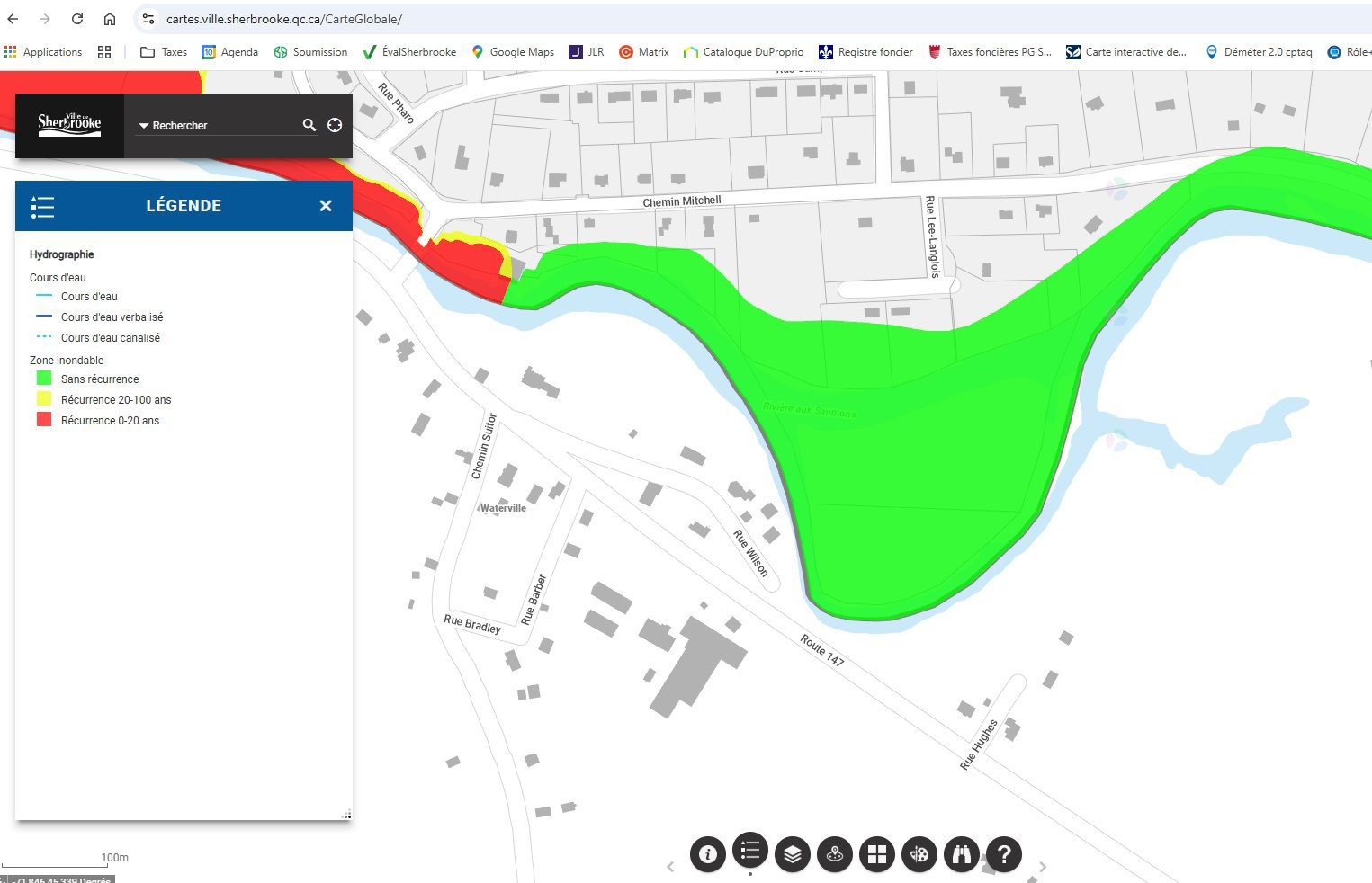Viewport: 1372px width, 883px height.
Task: Open the Google Maps bookmark
Action: coord(512,52)
